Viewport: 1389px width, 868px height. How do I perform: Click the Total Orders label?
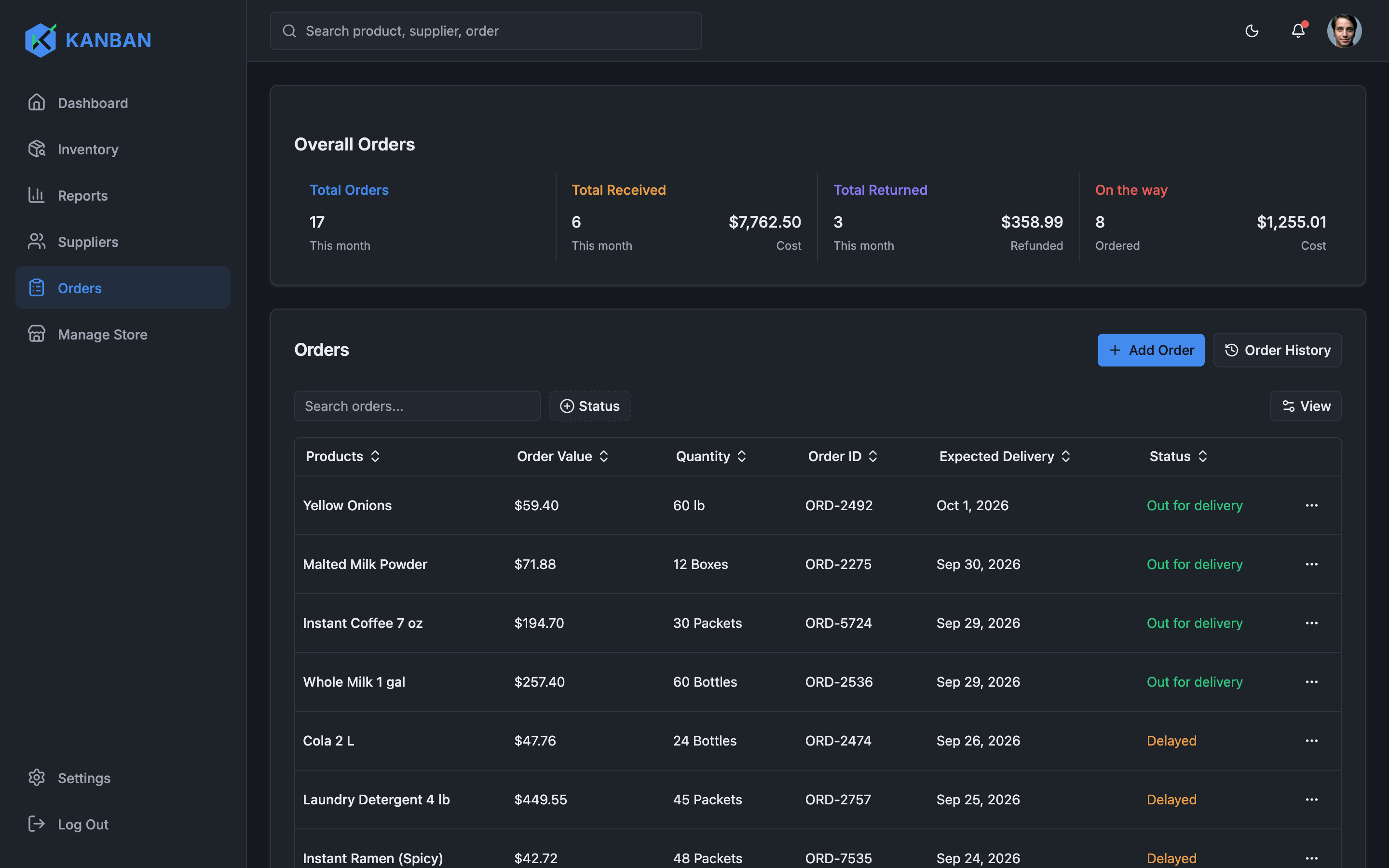[349, 190]
